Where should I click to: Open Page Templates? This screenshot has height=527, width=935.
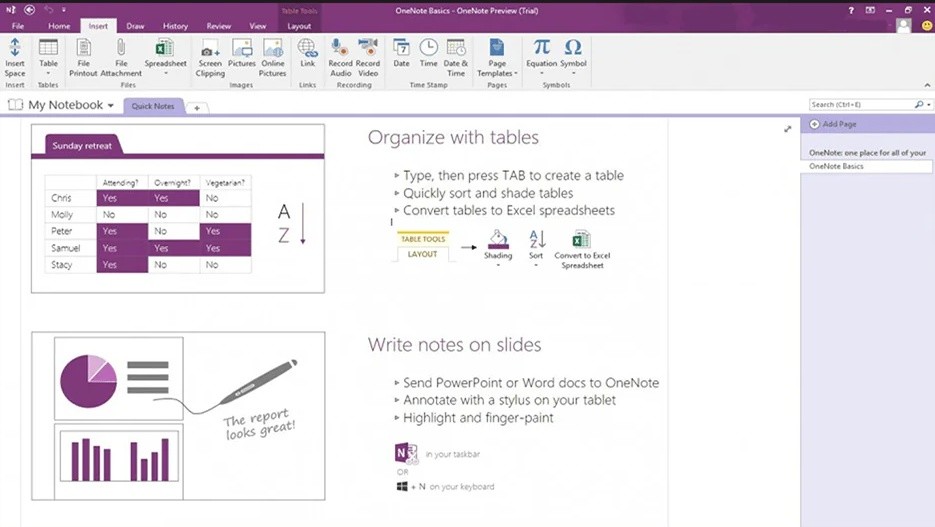pos(497,57)
